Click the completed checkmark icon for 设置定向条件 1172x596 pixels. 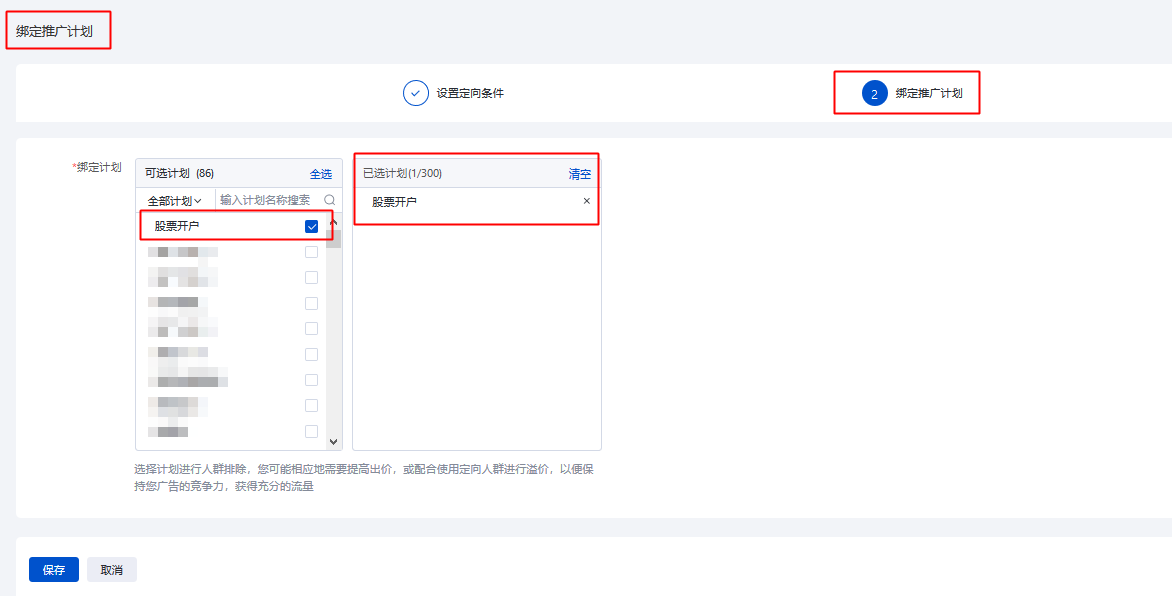416,93
